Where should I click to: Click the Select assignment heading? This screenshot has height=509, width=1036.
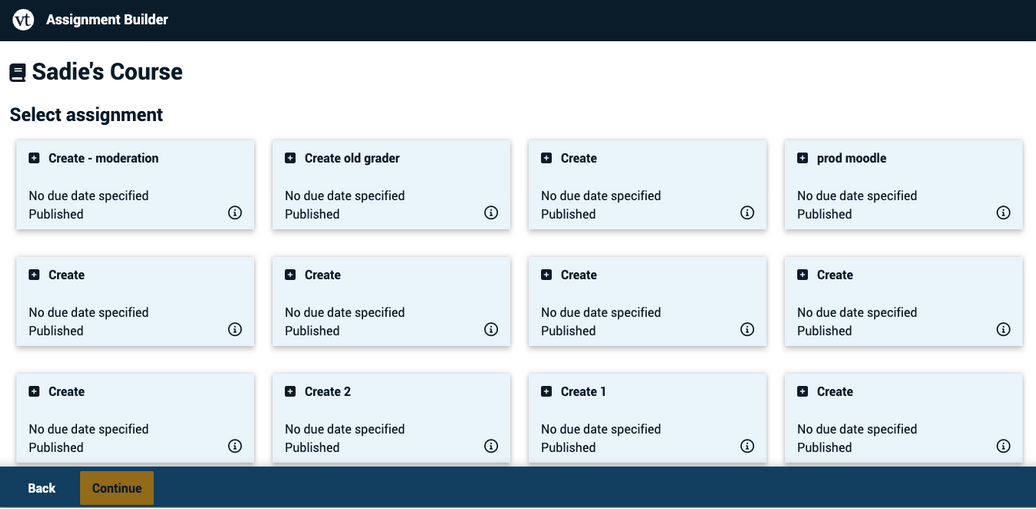point(87,114)
